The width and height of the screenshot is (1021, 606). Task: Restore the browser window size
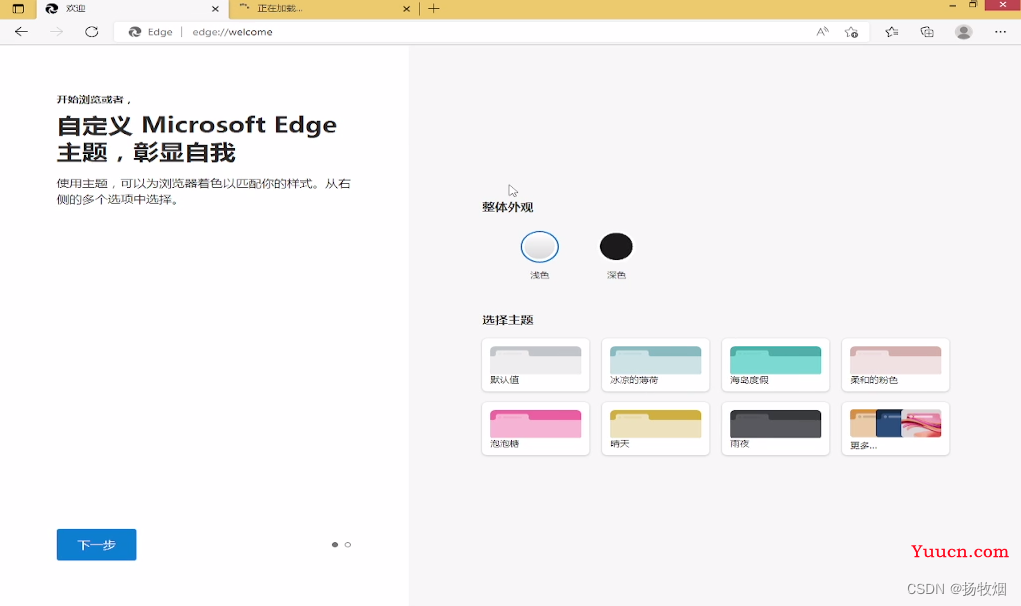[973, 5]
